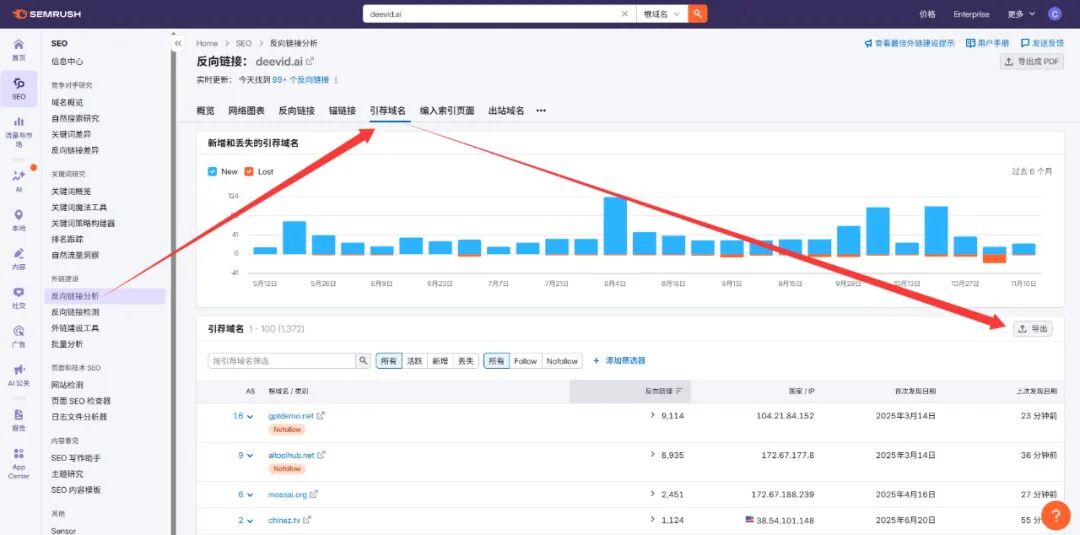Image resolution: width=1080 pixels, height=535 pixels.
Task: Click the orange search magnifier button
Action: pyautogui.click(x=698, y=14)
